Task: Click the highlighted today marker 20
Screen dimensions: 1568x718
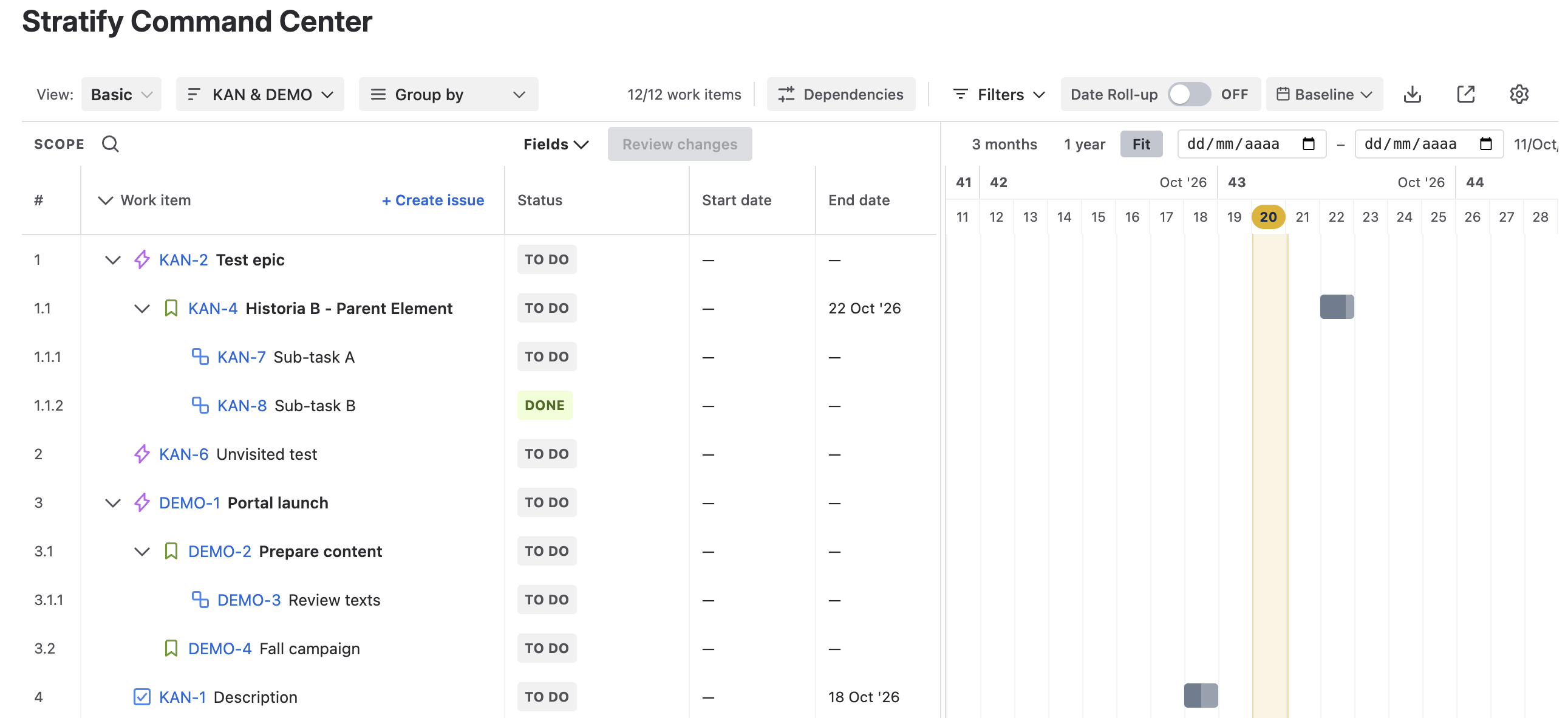Action: point(1268,217)
